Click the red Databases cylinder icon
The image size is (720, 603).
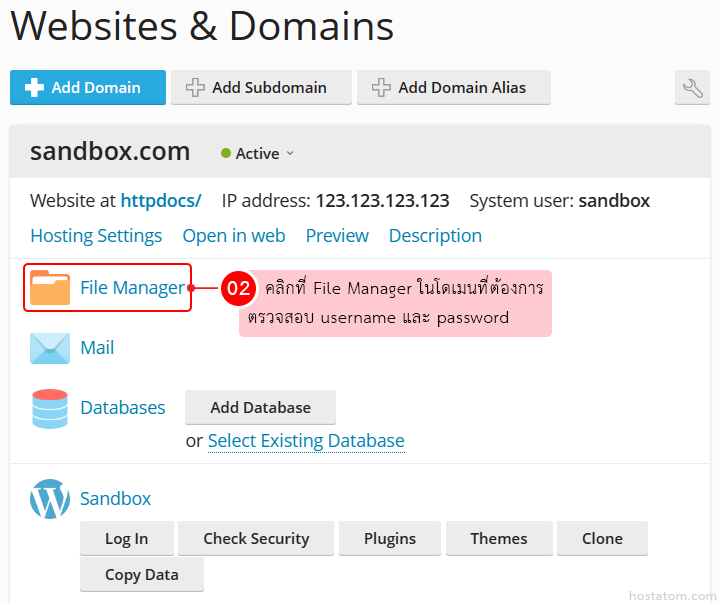click(x=50, y=408)
